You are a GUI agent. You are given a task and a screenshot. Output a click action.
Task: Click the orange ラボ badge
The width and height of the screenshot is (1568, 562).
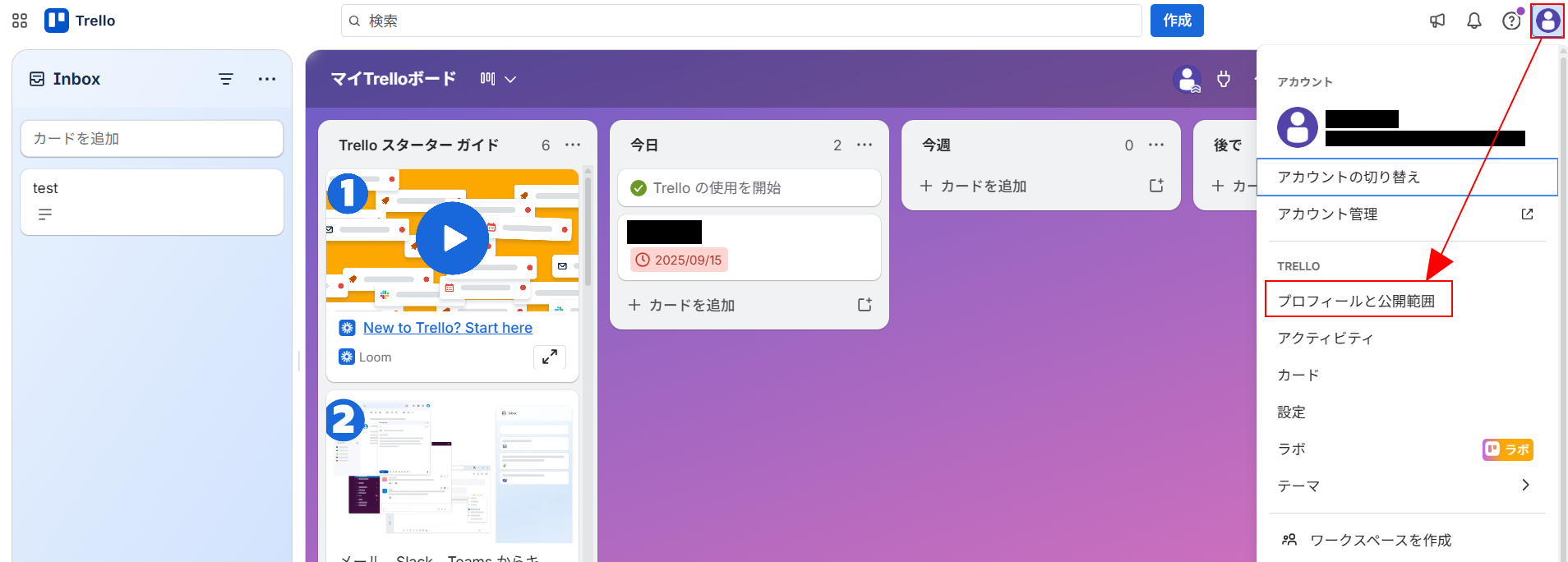[x=1507, y=449]
